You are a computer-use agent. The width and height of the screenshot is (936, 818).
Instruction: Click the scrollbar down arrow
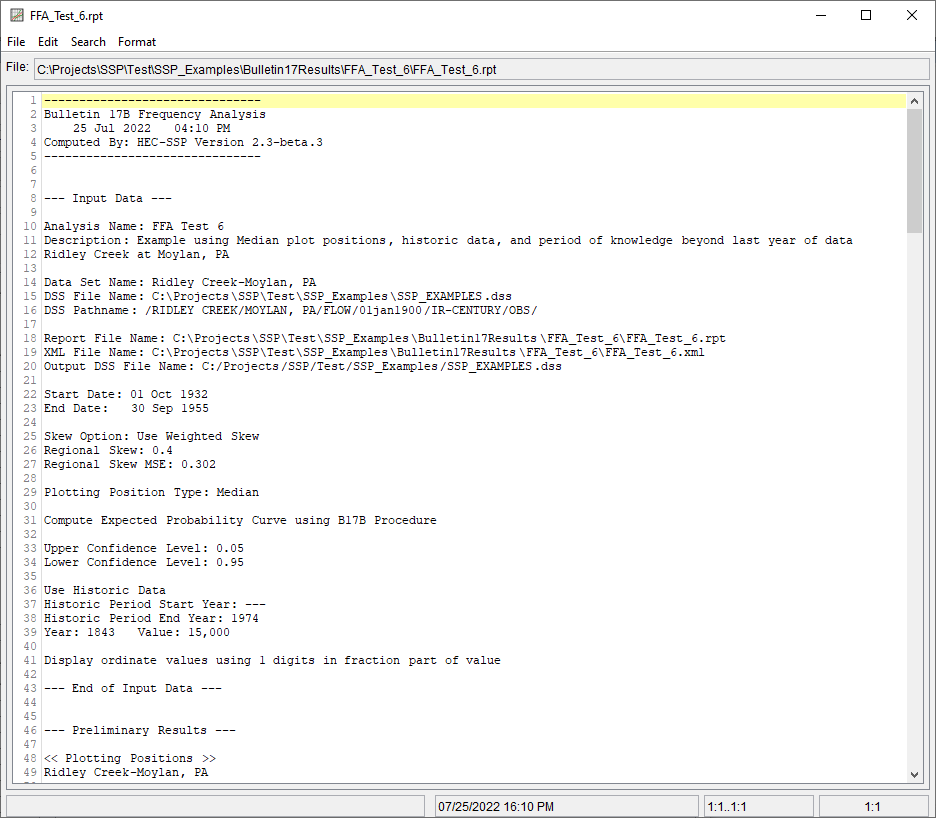click(x=914, y=774)
